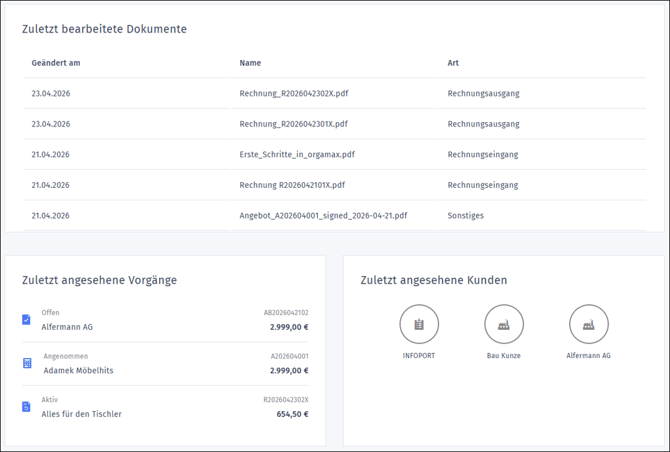
Task: Click the transaction number R2026042302X
Action: coord(286,400)
